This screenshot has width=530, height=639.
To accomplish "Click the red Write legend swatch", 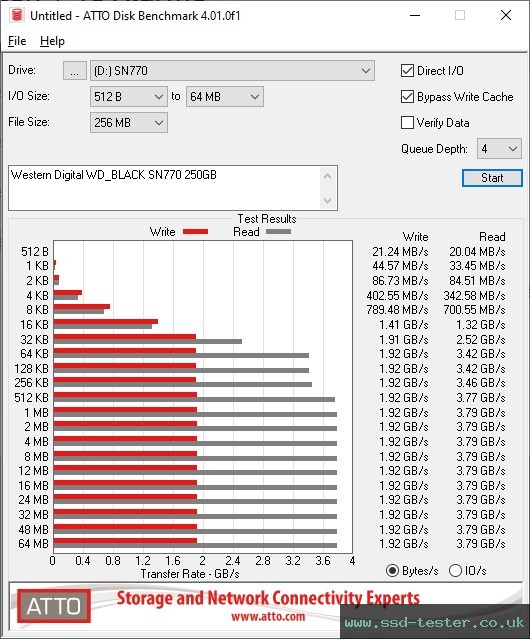I will click(x=196, y=232).
